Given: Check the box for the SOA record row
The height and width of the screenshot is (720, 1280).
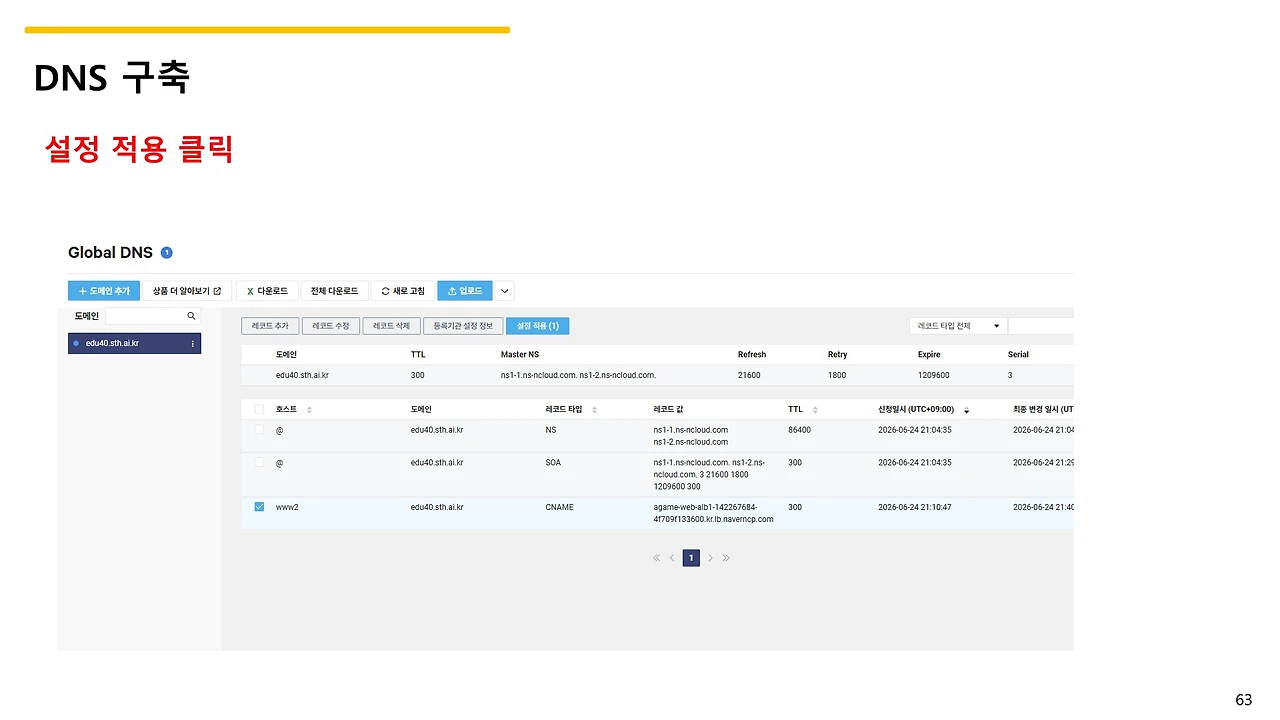Looking at the screenshot, I should coord(259,463).
